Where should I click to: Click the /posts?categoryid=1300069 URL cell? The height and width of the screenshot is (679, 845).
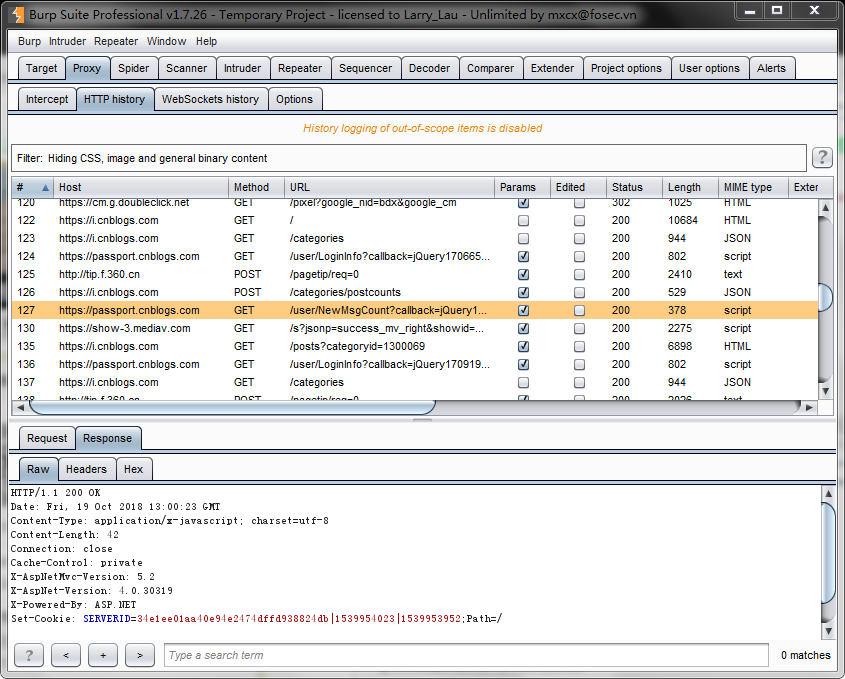(357, 347)
